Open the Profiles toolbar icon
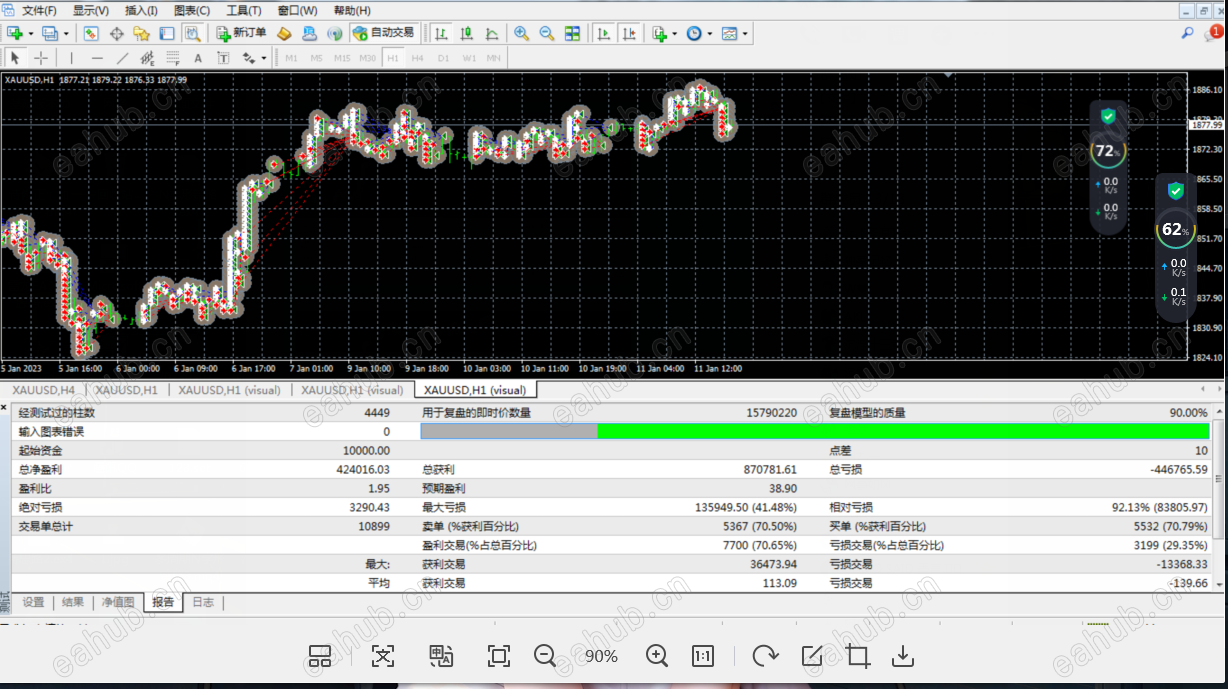The width and height of the screenshot is (1228, 689). pos(49,33)
